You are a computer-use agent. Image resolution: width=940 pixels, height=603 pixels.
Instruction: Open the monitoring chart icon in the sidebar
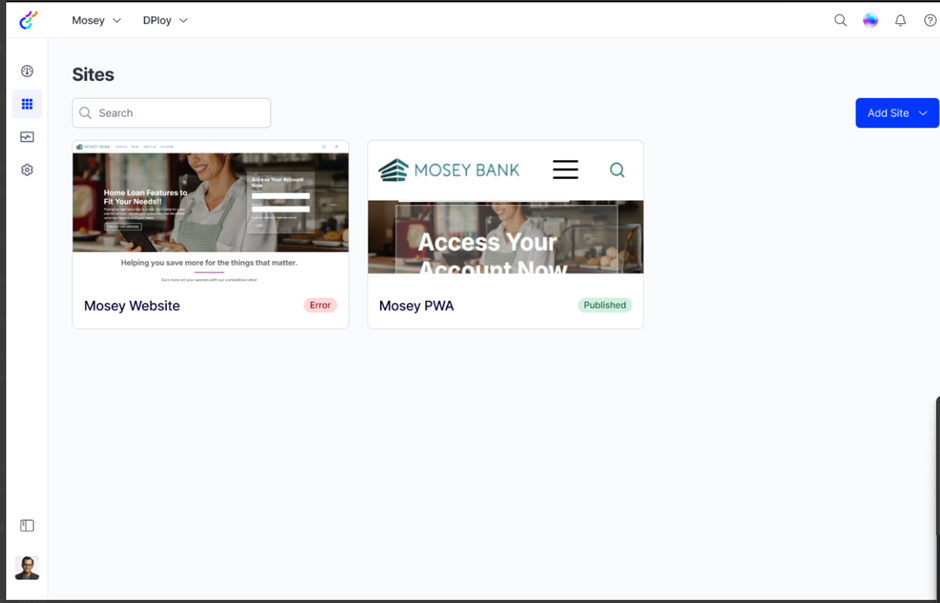27,137
